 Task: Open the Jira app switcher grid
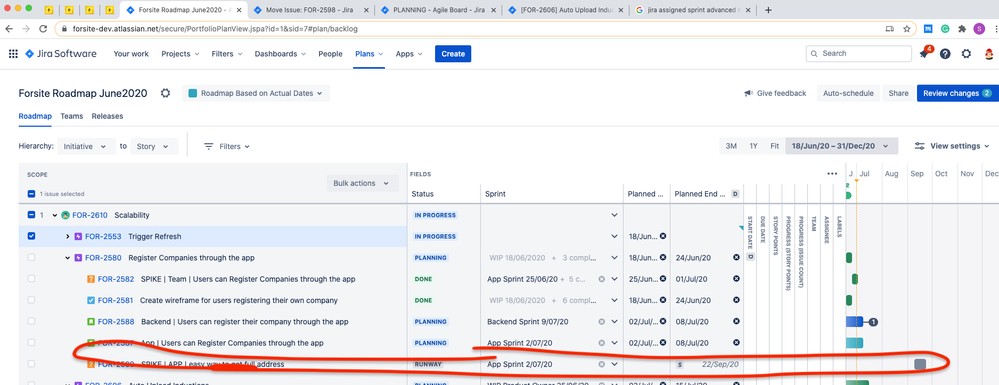pos(13,54)
